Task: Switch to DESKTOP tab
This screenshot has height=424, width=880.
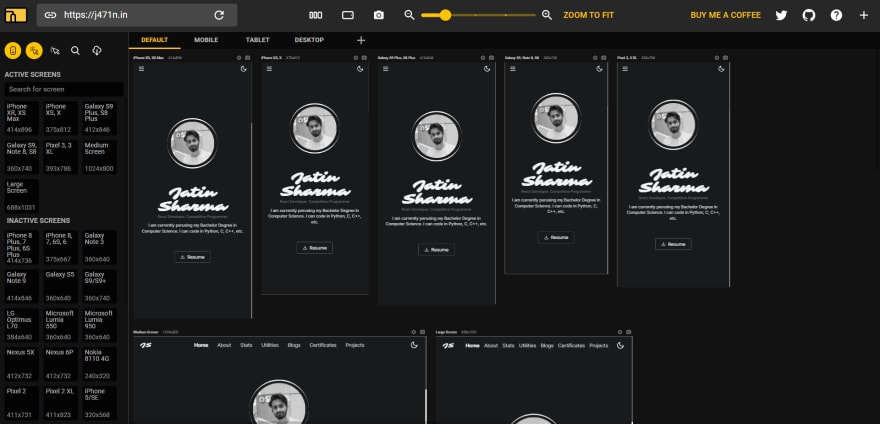Action: [309, 40]
